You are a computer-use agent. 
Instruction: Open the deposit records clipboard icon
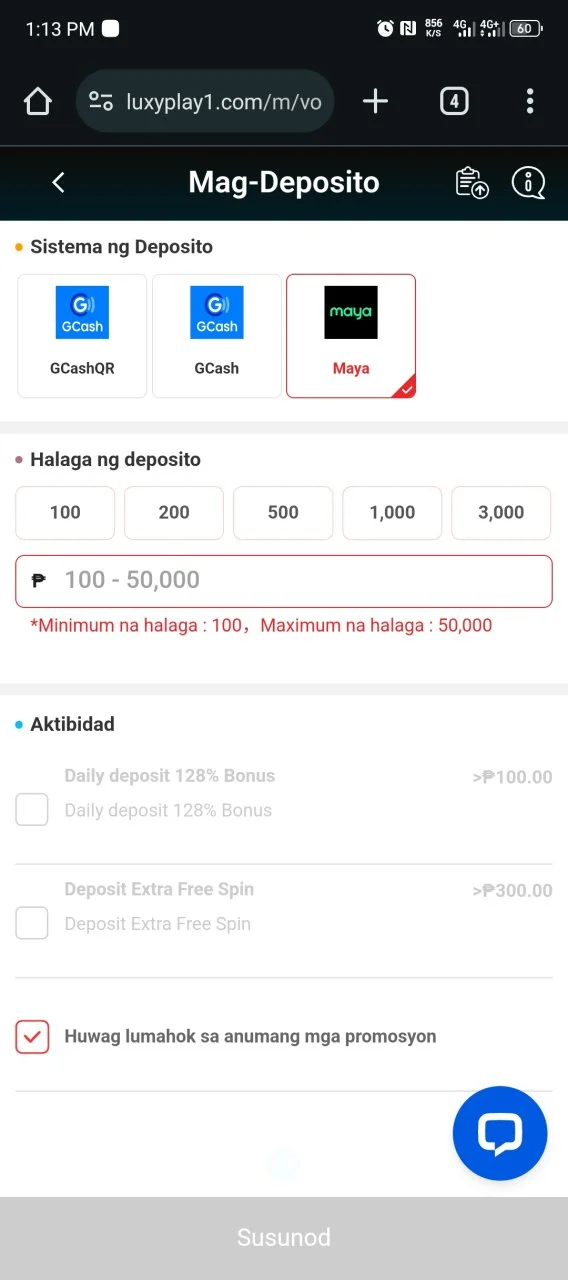pos(472,182)
